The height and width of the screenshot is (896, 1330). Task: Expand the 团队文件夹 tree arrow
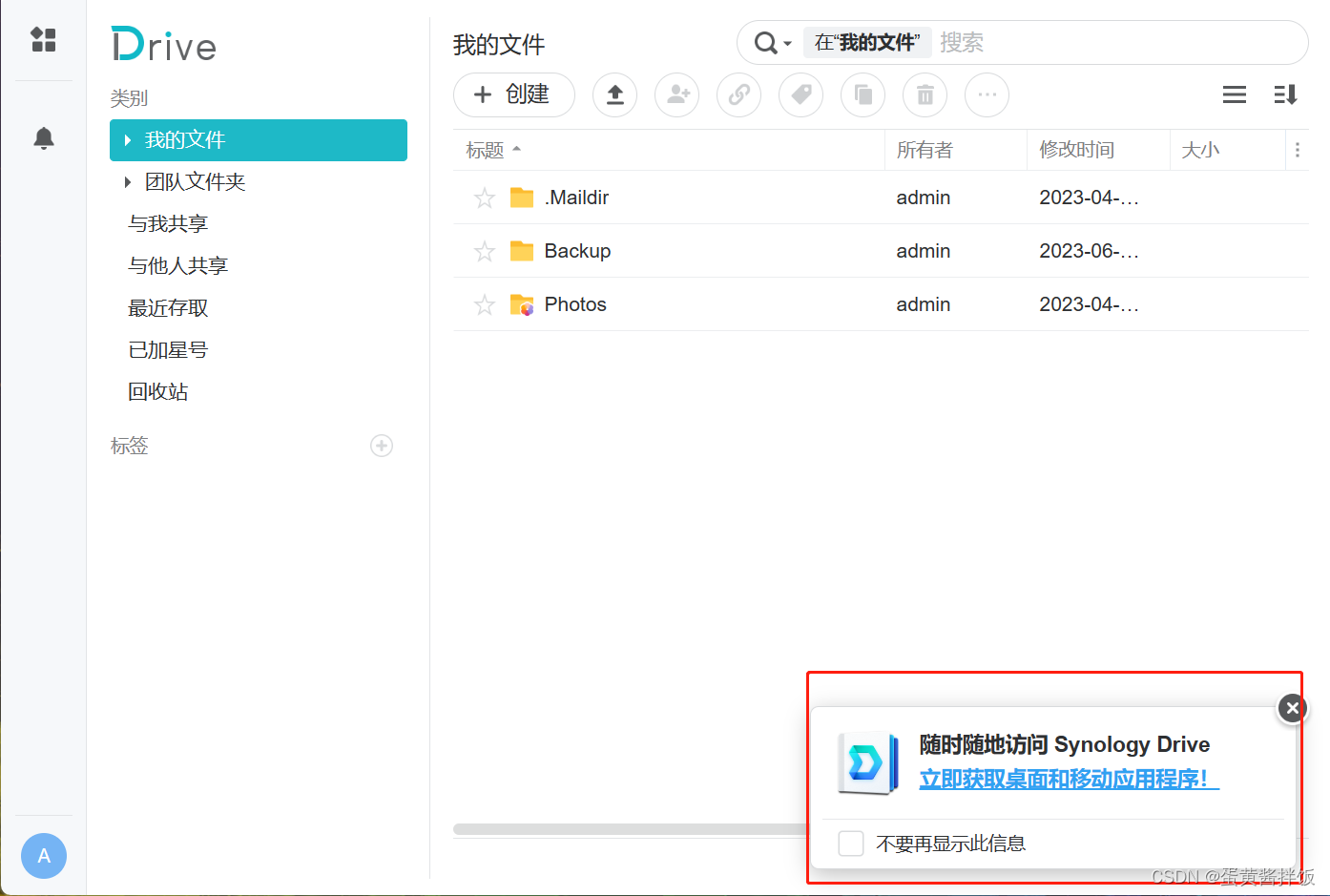[x=128, y=182]
